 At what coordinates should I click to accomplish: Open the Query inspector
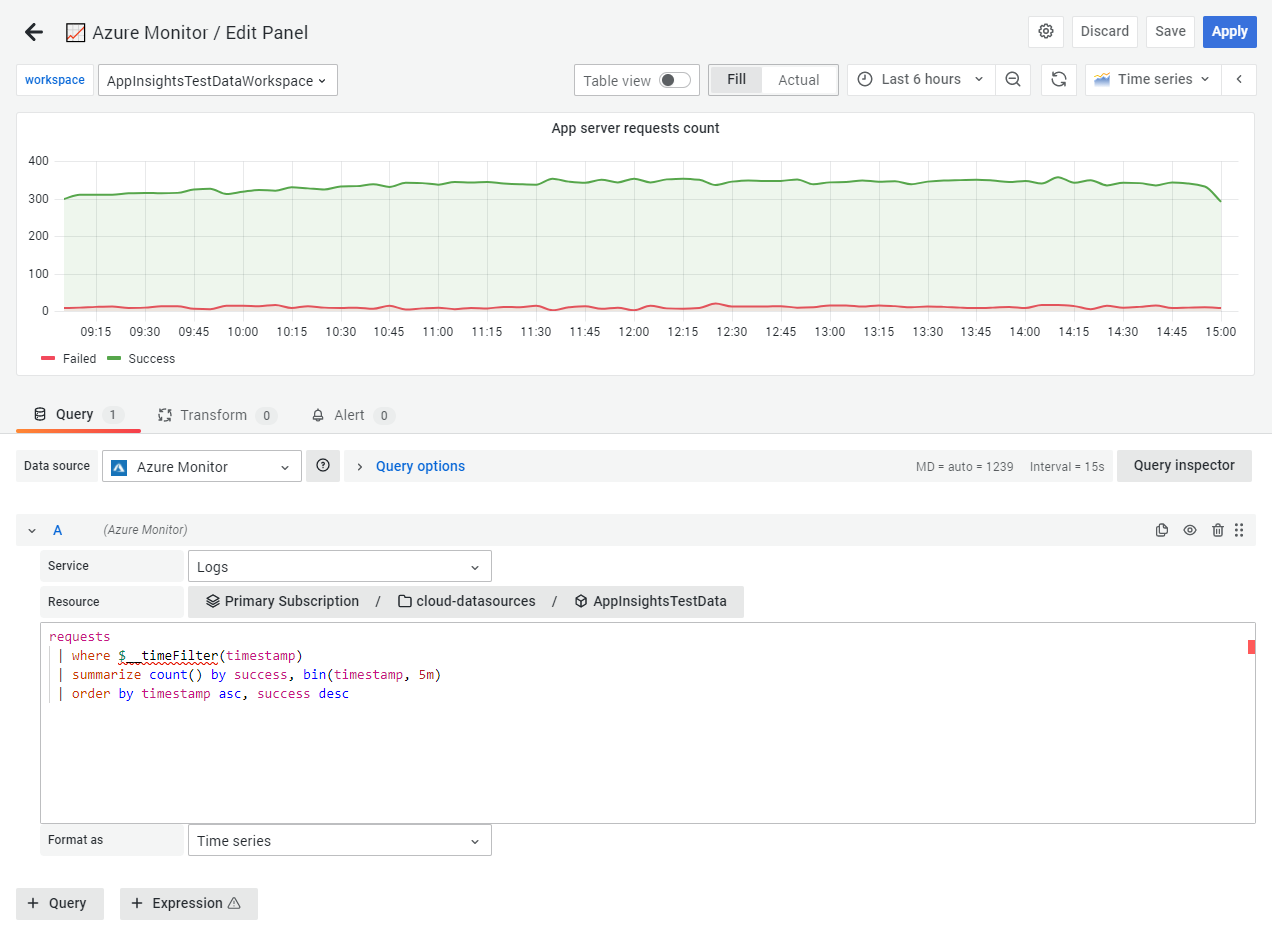(x=1184, y=465)
